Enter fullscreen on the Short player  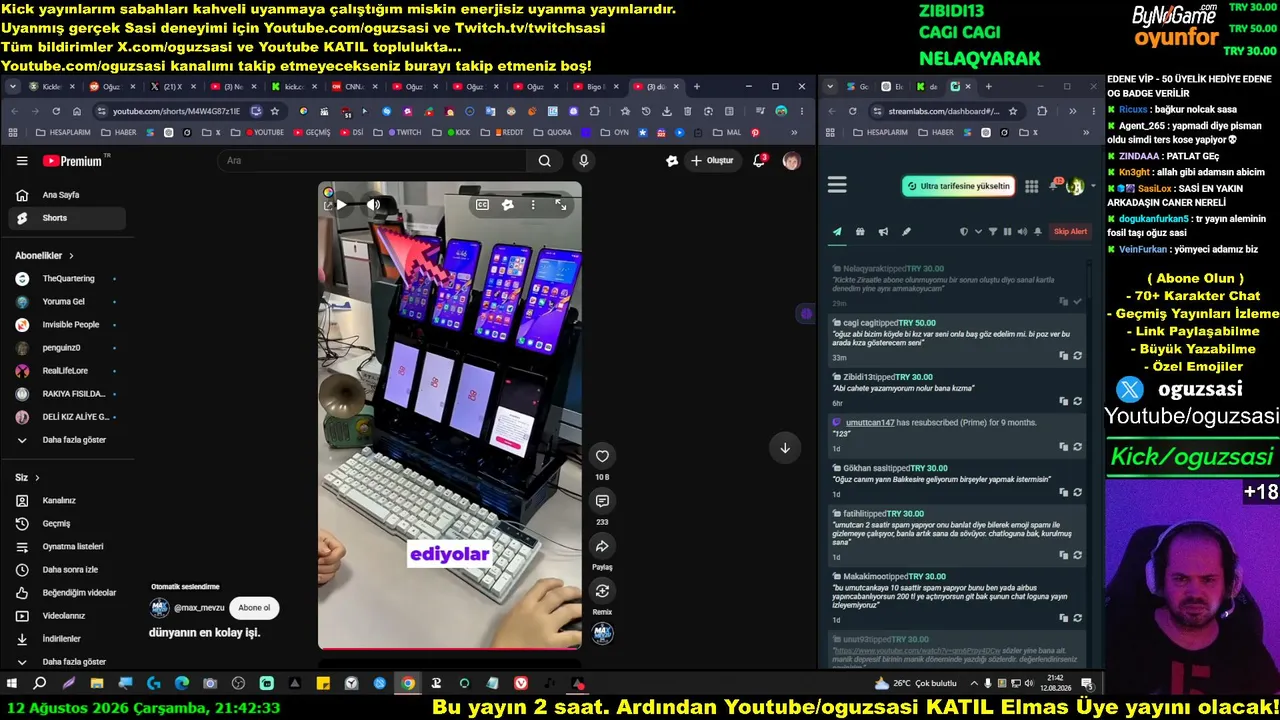tap(561, 205)
